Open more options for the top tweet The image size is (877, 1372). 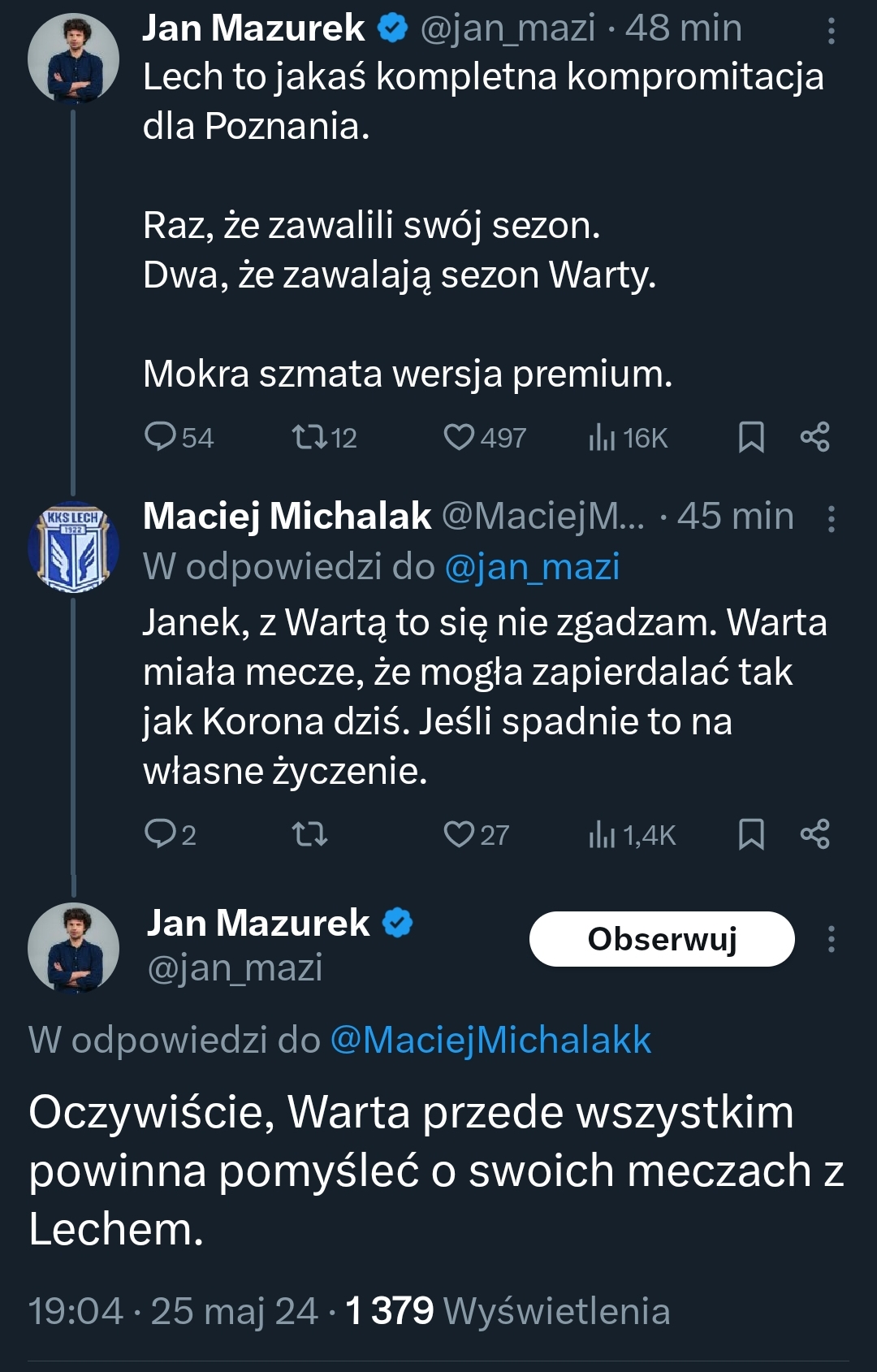coord(831,31)
